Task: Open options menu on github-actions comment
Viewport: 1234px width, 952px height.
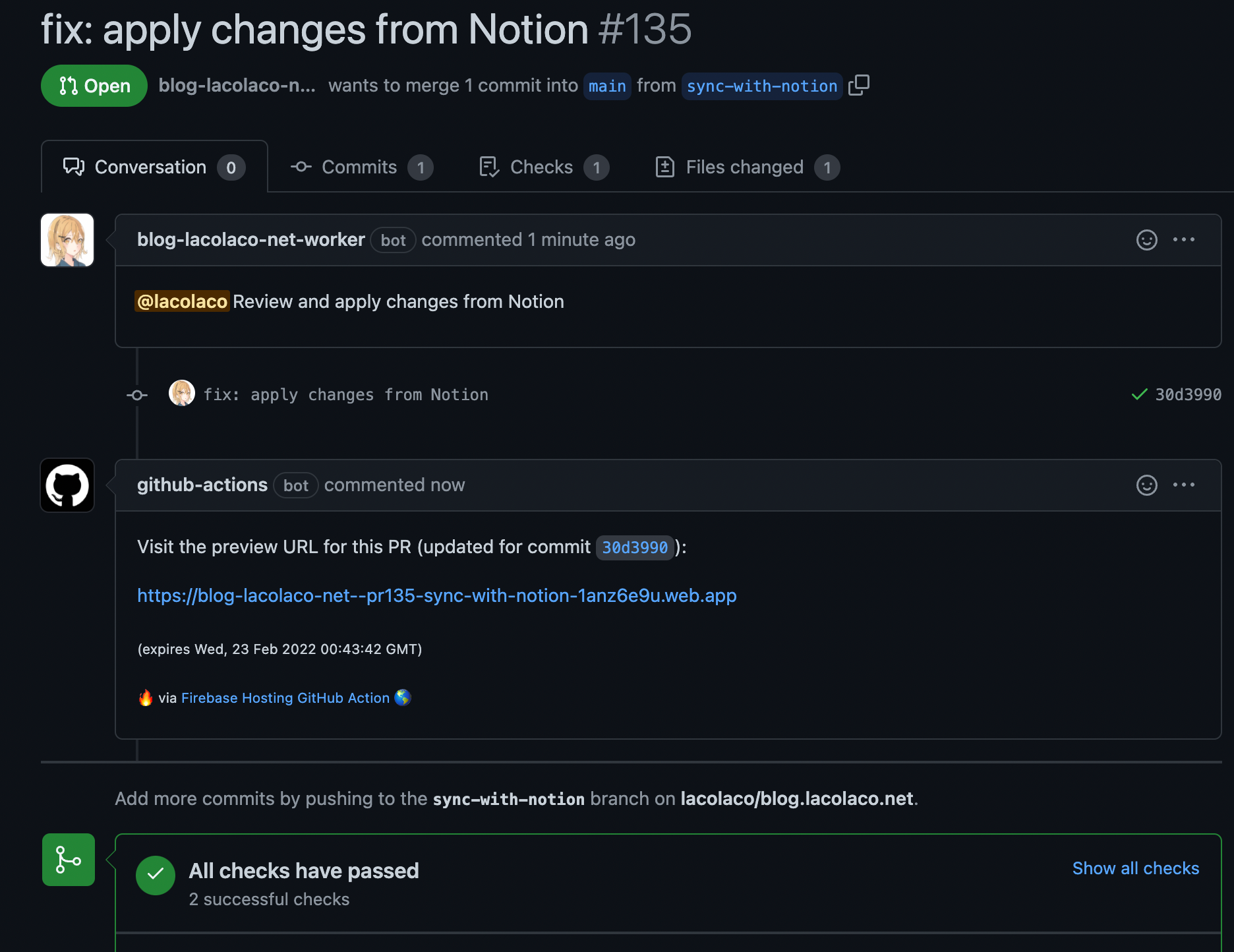Action: [1183, 485]
